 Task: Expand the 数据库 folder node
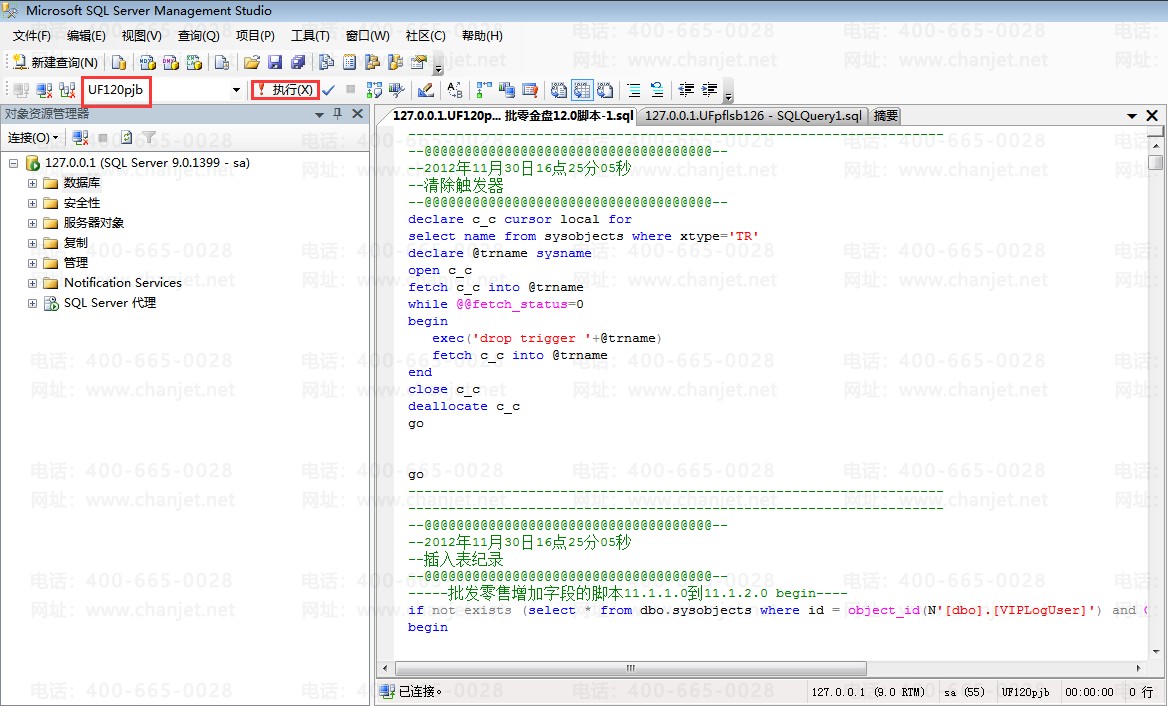point(32,183)
